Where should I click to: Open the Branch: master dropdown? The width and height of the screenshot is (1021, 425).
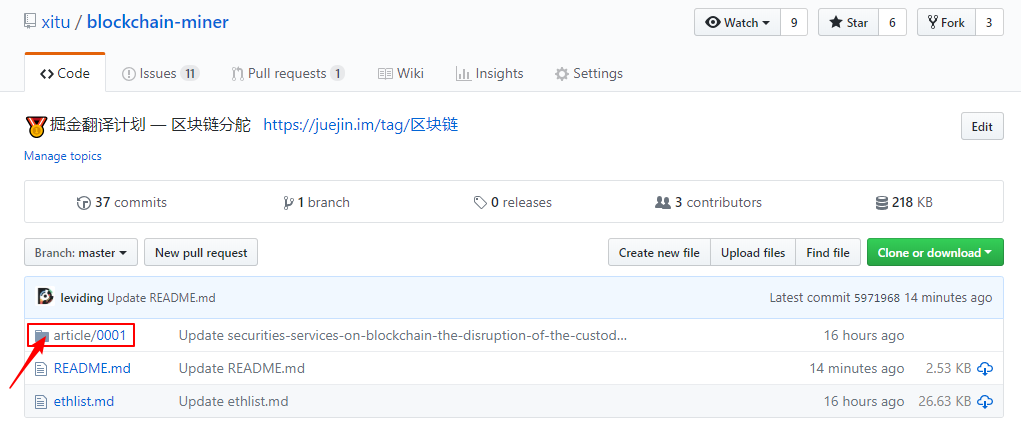coord(81,253)
